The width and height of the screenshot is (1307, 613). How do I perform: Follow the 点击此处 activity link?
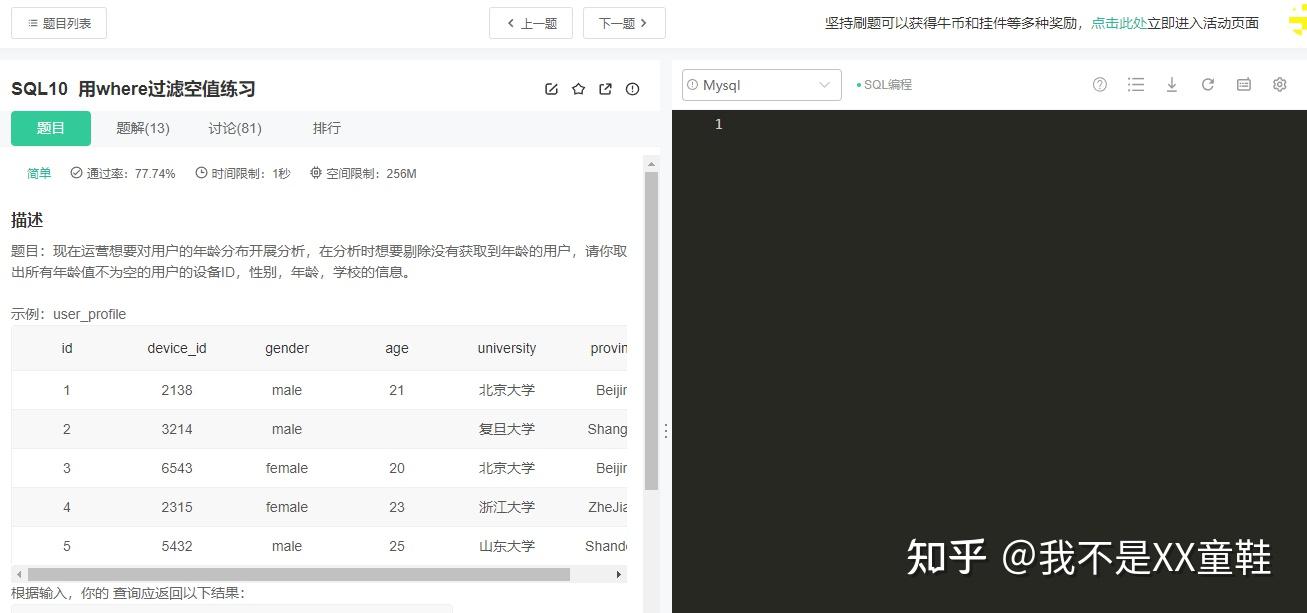pos(1119,23)
